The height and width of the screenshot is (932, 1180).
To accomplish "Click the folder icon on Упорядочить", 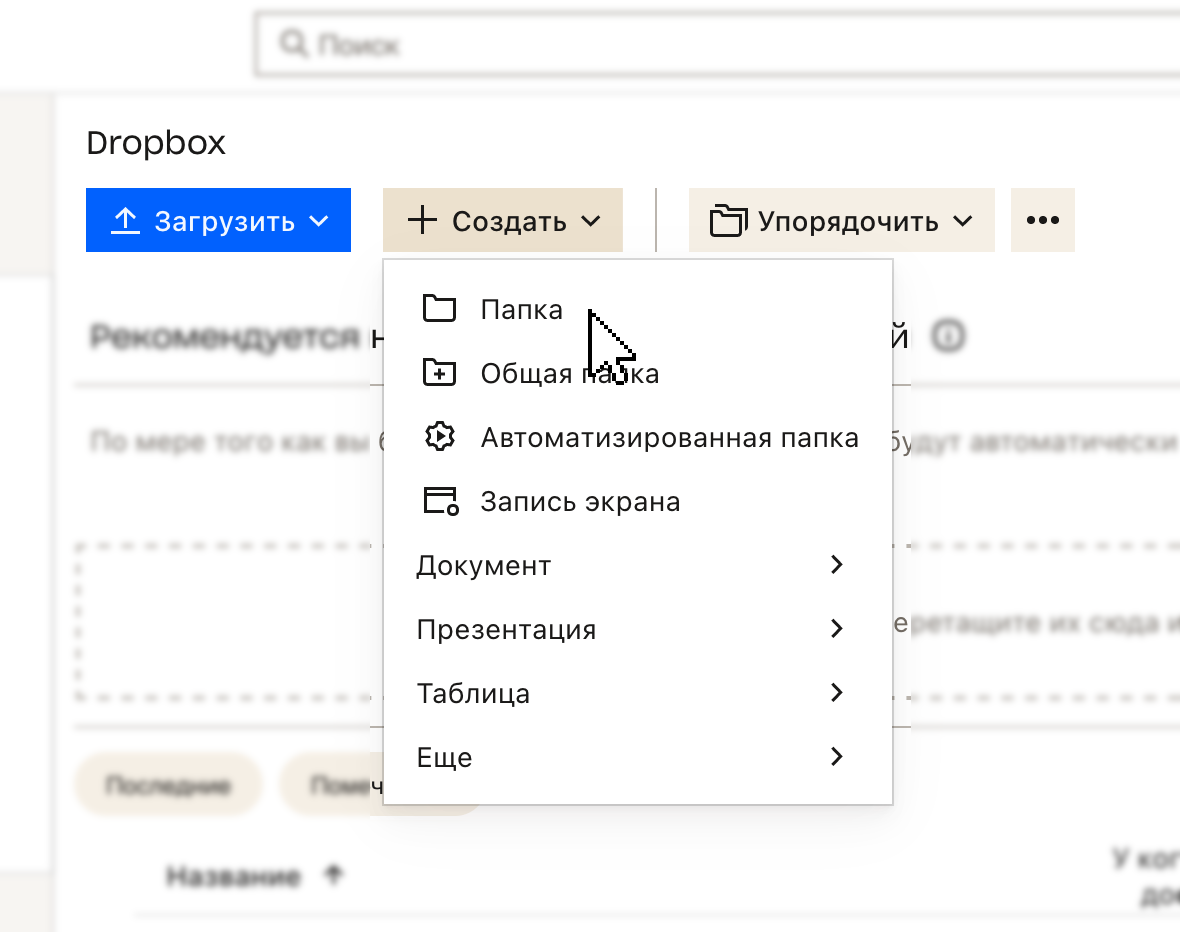I will (728, 221).
